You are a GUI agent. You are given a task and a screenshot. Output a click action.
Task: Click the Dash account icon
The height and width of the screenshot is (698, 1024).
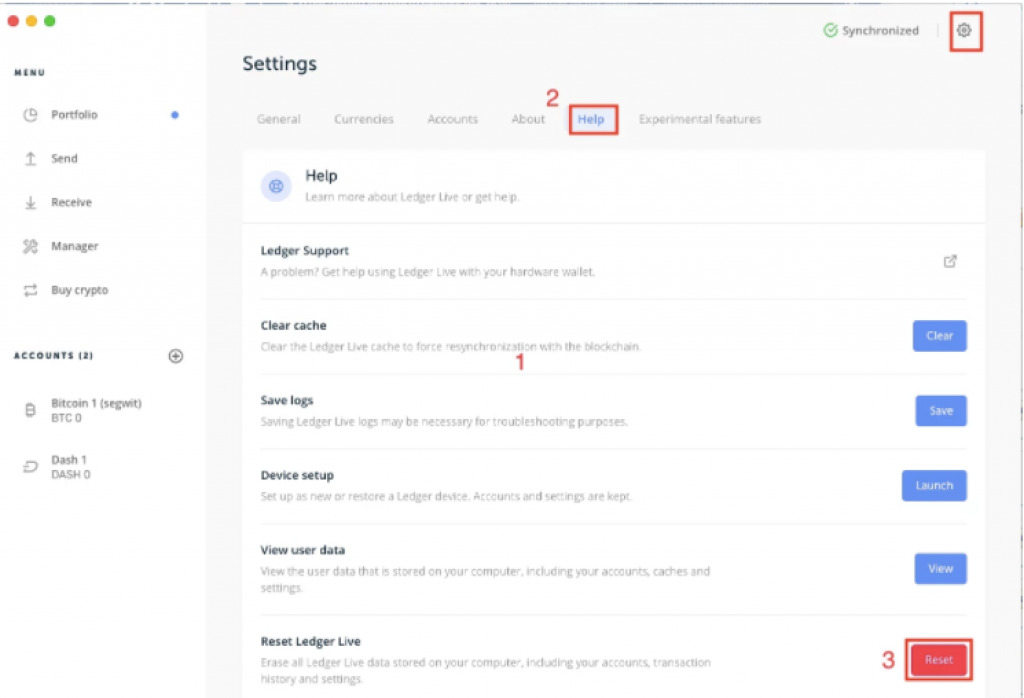point(31,467)
